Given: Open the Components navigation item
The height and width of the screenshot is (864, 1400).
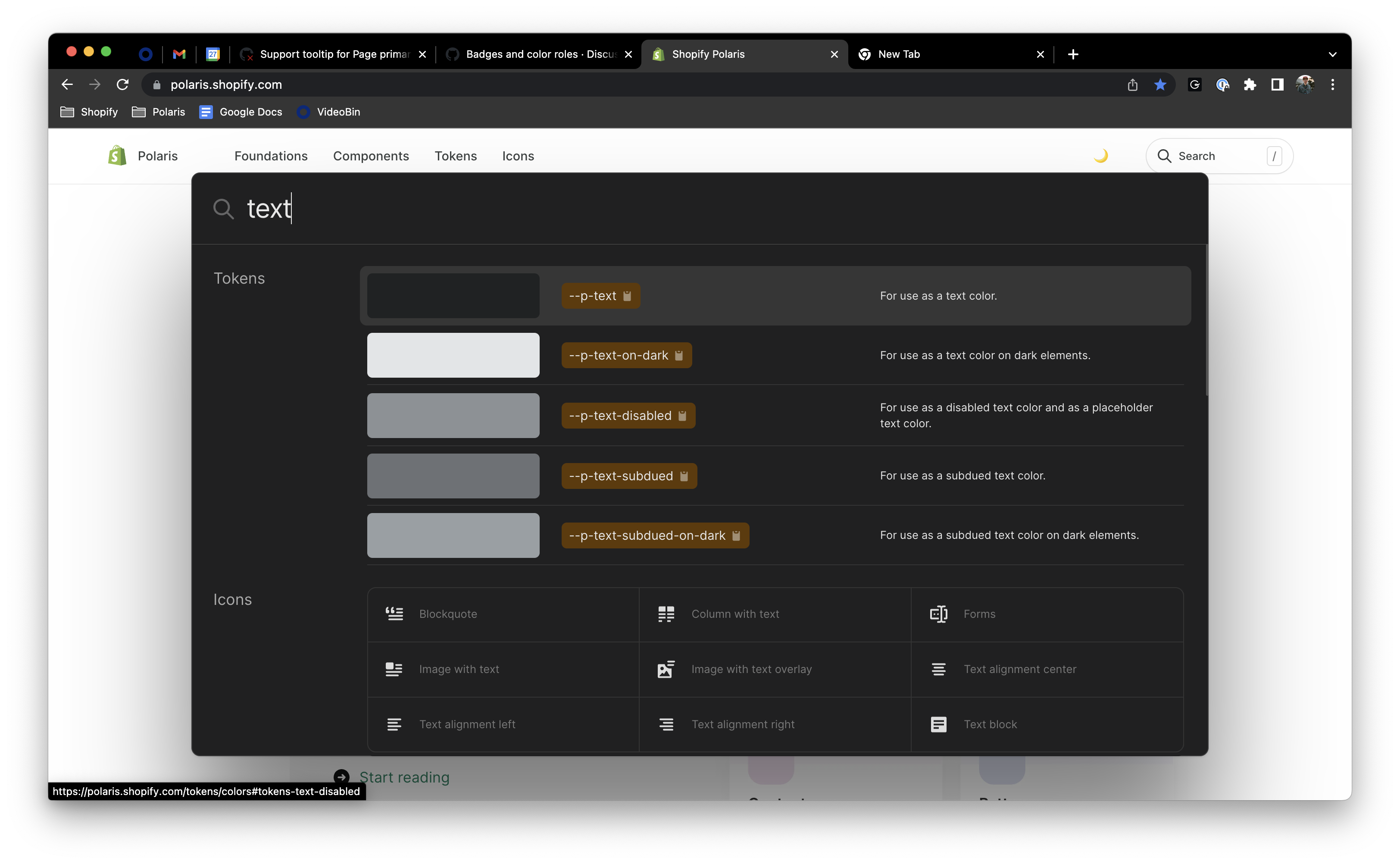Looking at the screenshot, I should (371, 156).
